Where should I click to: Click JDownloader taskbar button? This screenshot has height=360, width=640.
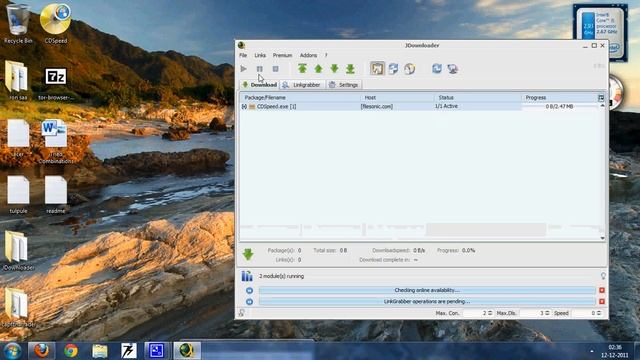click(x=187, y=351)
